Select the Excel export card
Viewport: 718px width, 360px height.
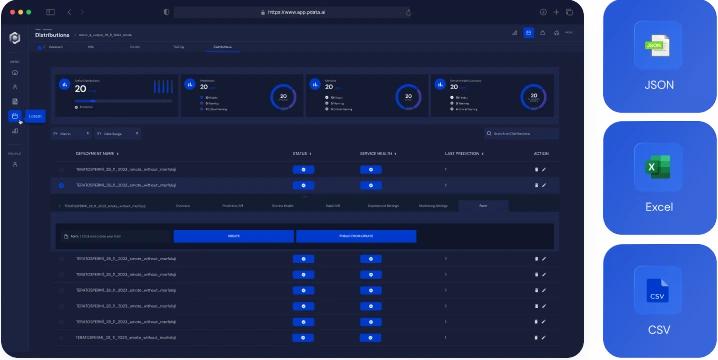(x=659, y=178)
